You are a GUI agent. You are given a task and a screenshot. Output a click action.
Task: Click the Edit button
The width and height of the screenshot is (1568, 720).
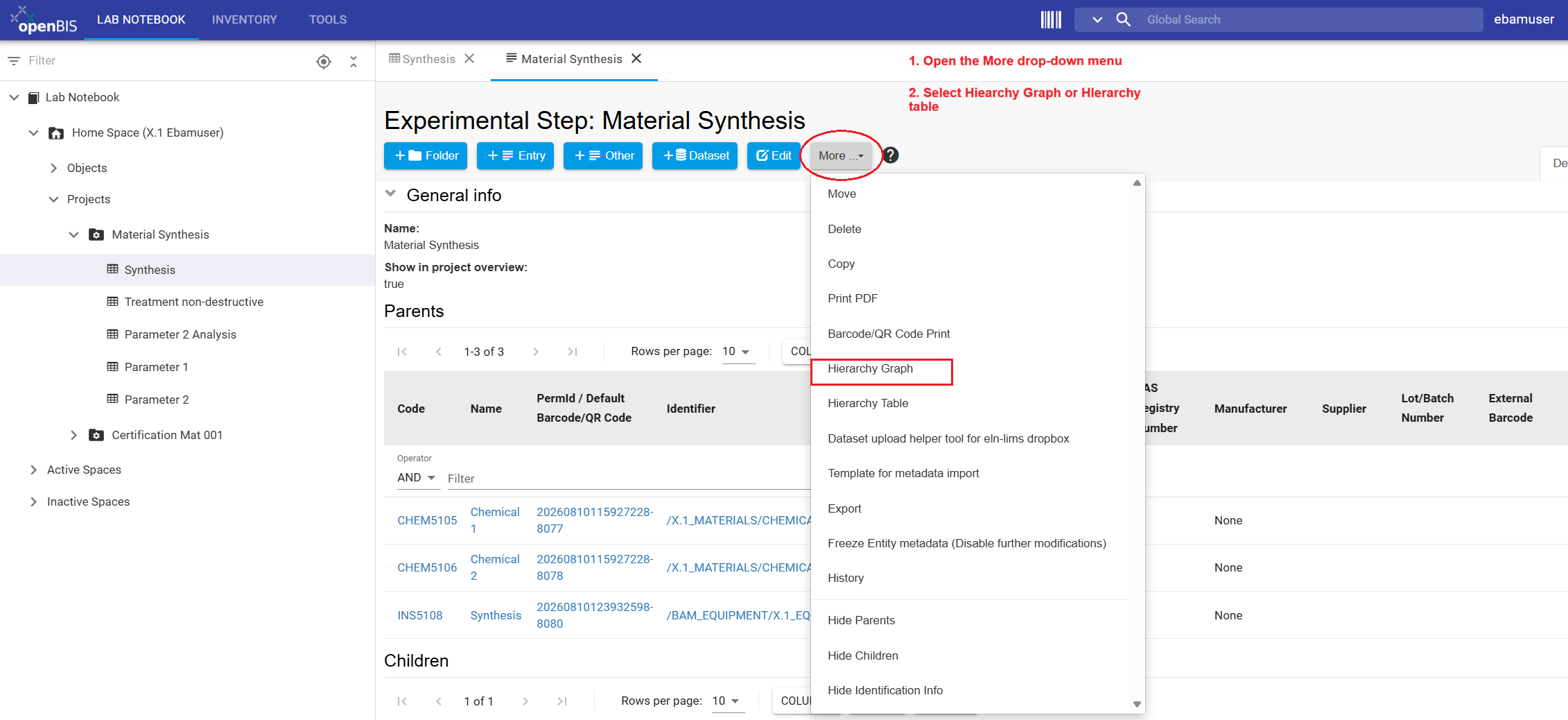[x=774, y=155]
